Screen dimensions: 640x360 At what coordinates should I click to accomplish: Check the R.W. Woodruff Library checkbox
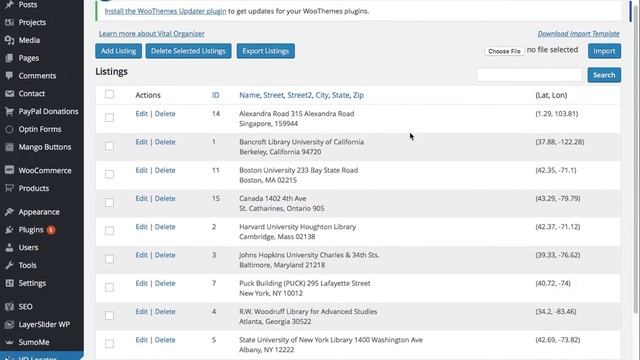(x=109, y=316)
